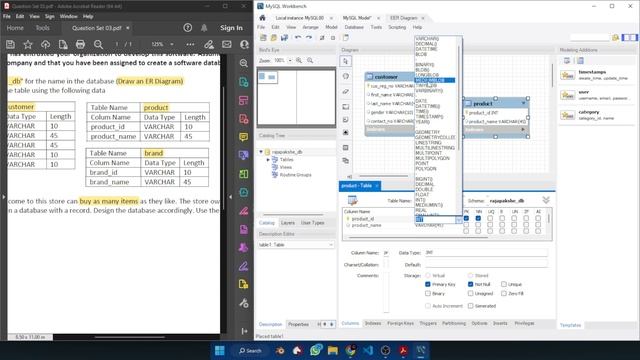Open Acrobat Tools view
Screen dimensions: 640x360
click(42, 28)
